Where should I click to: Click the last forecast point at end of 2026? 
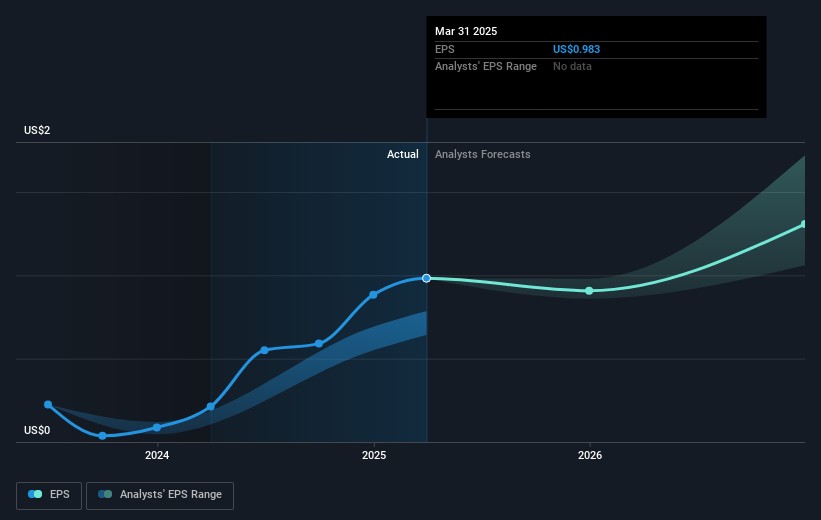tap(804, 224)
